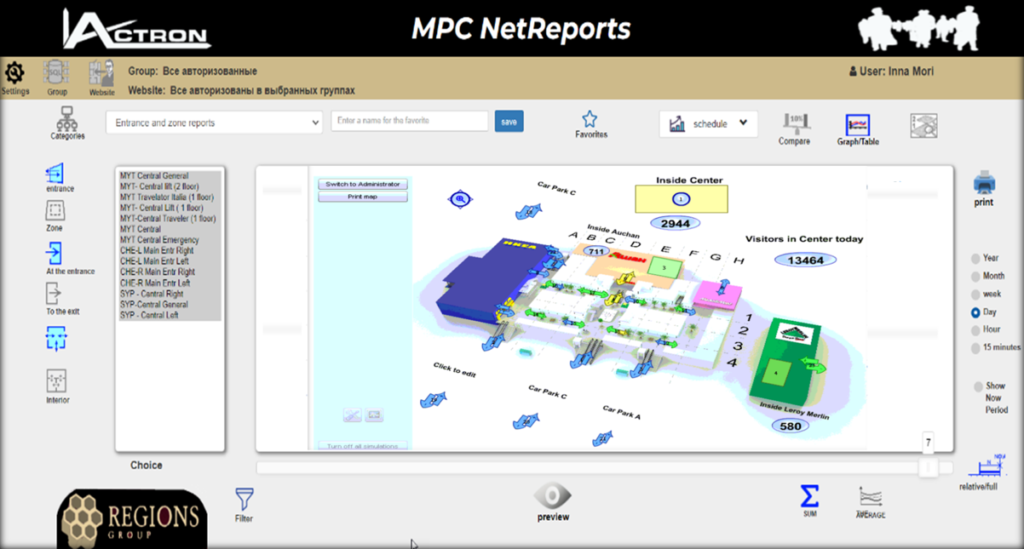The height and width of the screenshot is (549, 1024).
Task: Click the print icon
Action: (x=984, y=183)
